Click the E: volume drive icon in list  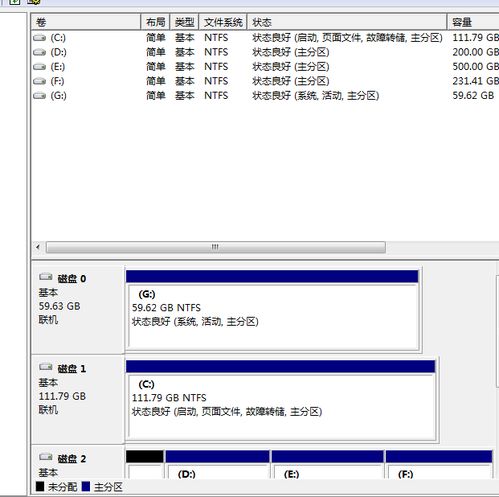39,67
